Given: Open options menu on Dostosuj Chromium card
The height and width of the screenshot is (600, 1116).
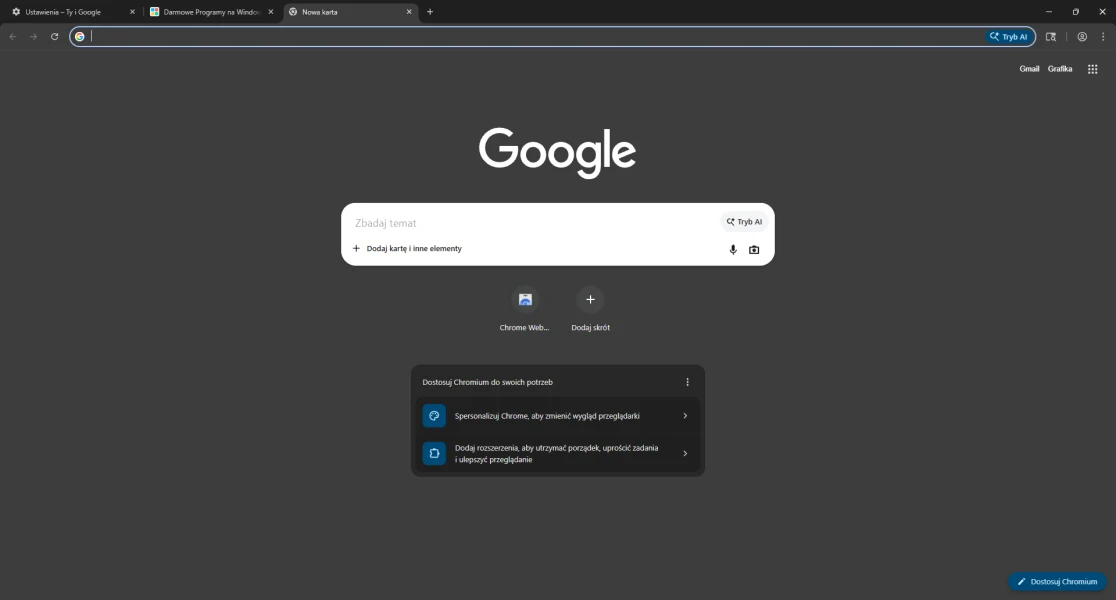Looking at the screenshot, I should coord(687,382).
